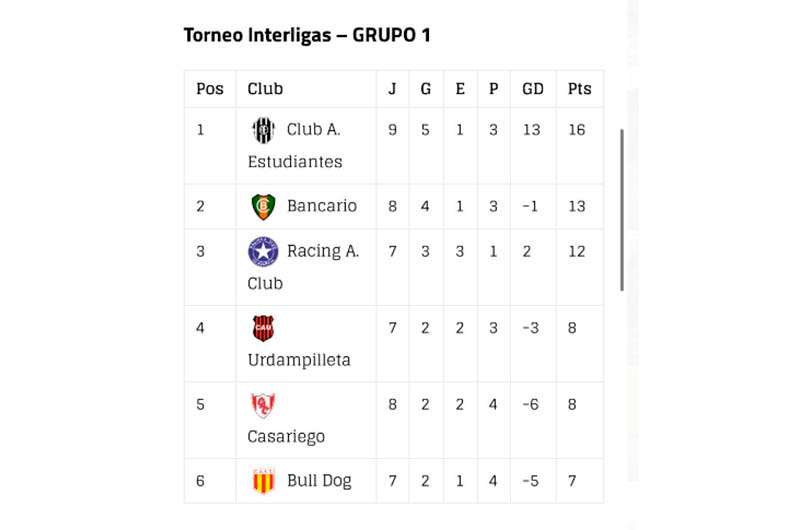Click the 16 points cell for Estudiantes
Screen dimensions: 800x530
coord(577,130)
